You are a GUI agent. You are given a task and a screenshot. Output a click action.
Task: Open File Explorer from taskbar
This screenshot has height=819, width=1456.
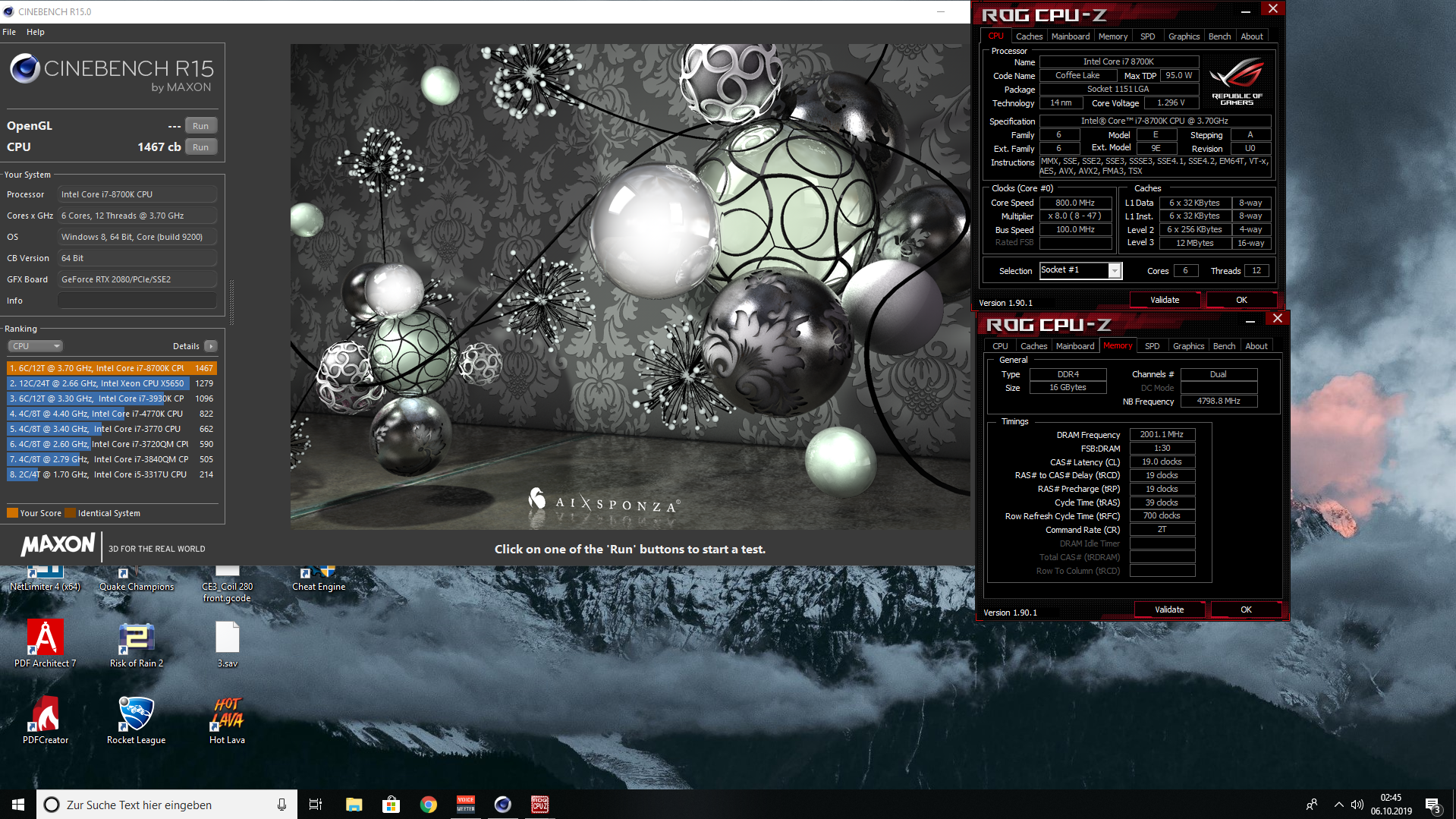(354, 805)
